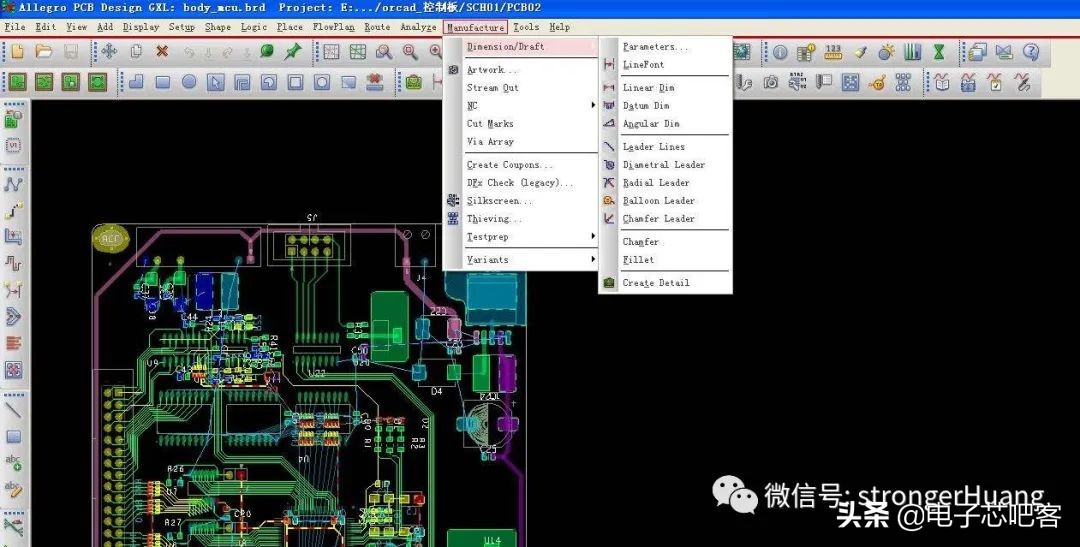Select the Add Circle shape tool

(189, 82)
